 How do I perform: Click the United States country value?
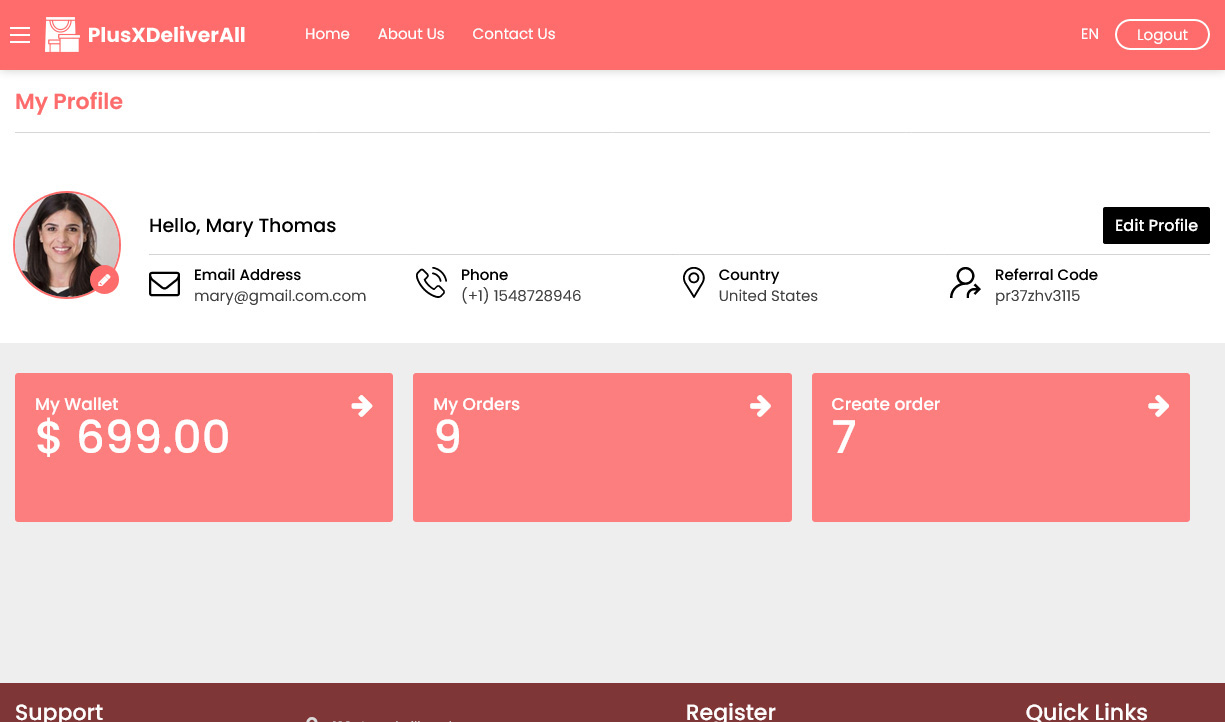point(768,296)
